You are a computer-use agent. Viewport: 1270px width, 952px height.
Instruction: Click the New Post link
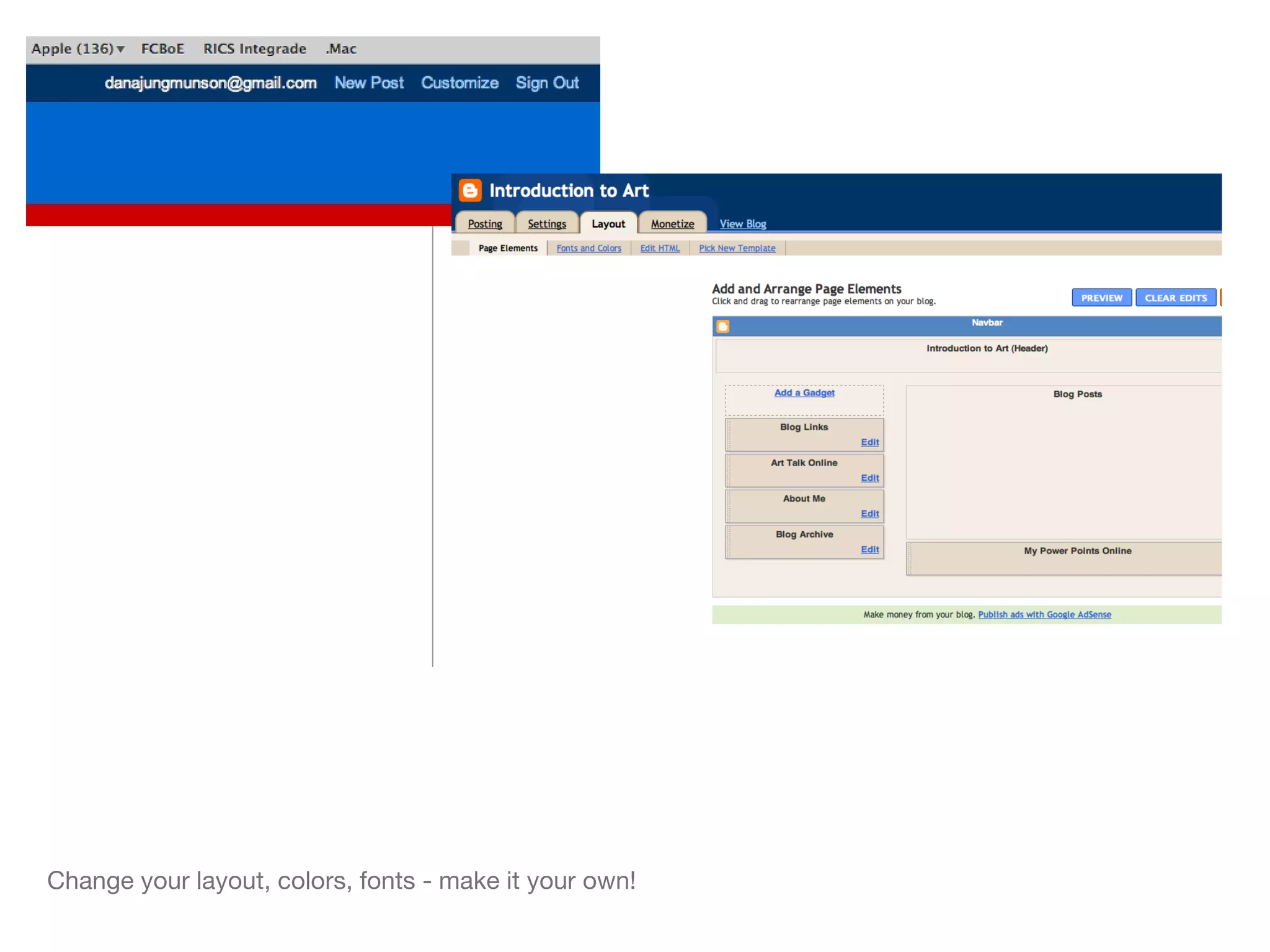click(x=369, y=83)
